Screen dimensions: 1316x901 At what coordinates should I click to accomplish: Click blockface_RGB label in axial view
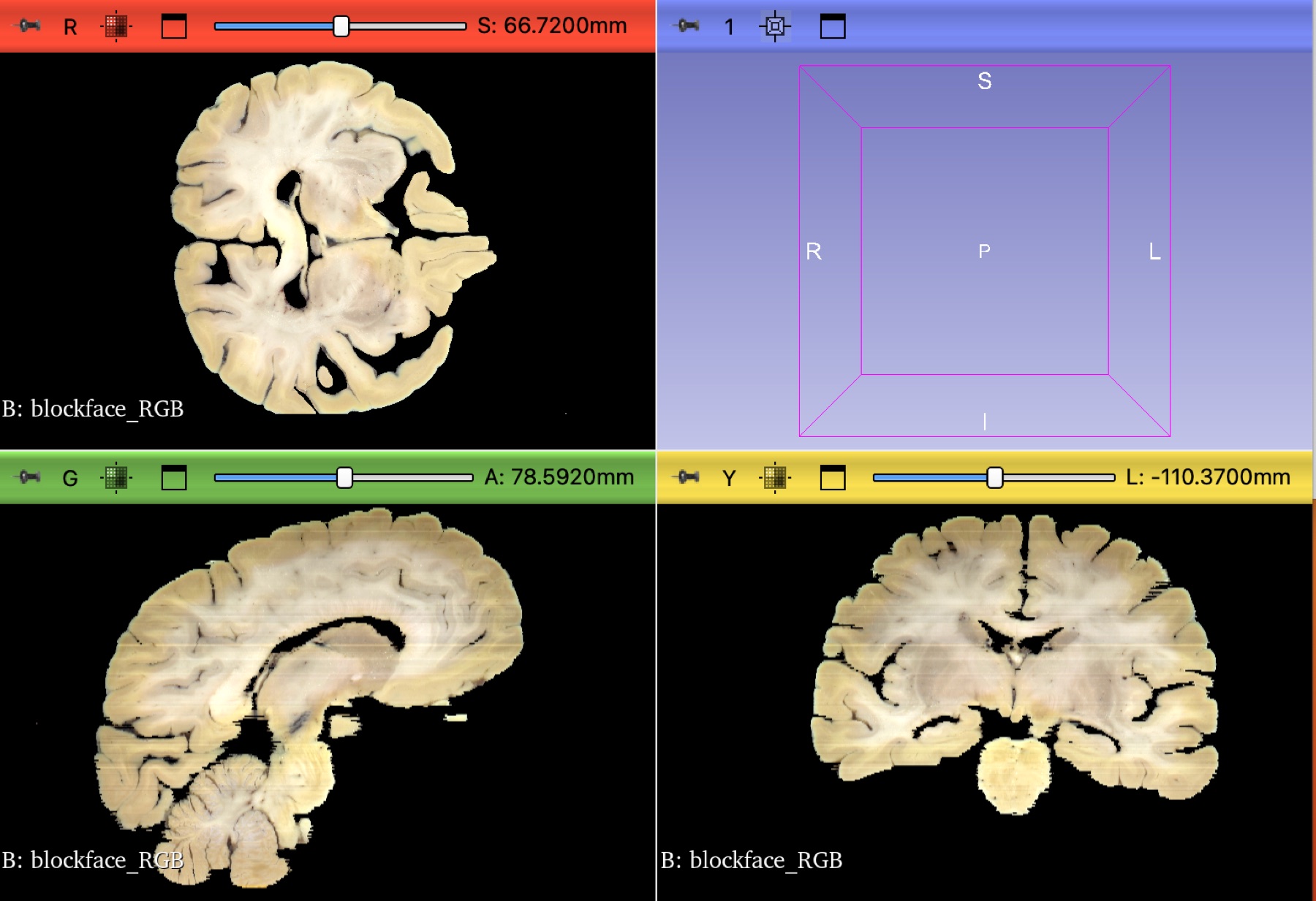click(92, 408)
